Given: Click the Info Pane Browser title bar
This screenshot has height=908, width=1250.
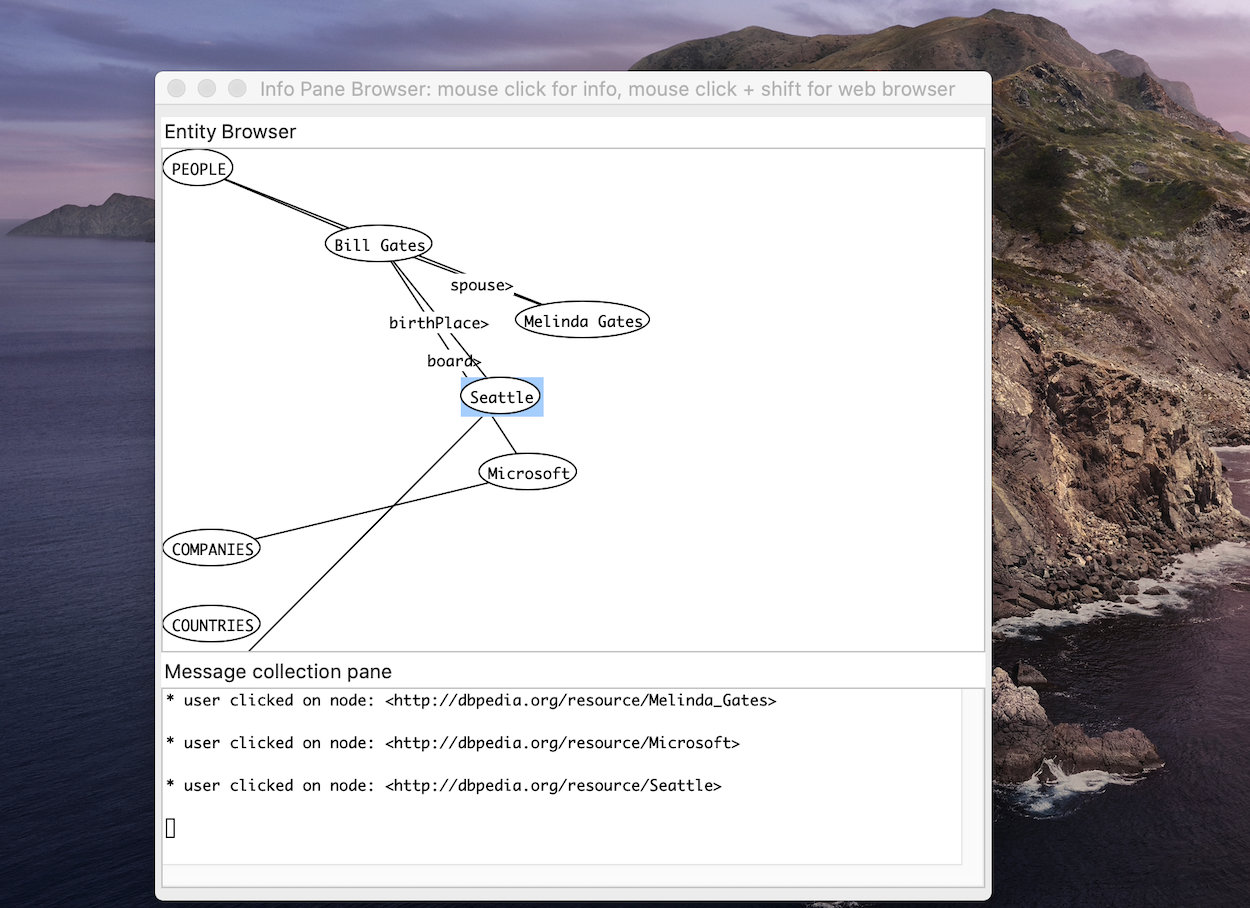Looking at the screenshot, I should pos(607,89).
